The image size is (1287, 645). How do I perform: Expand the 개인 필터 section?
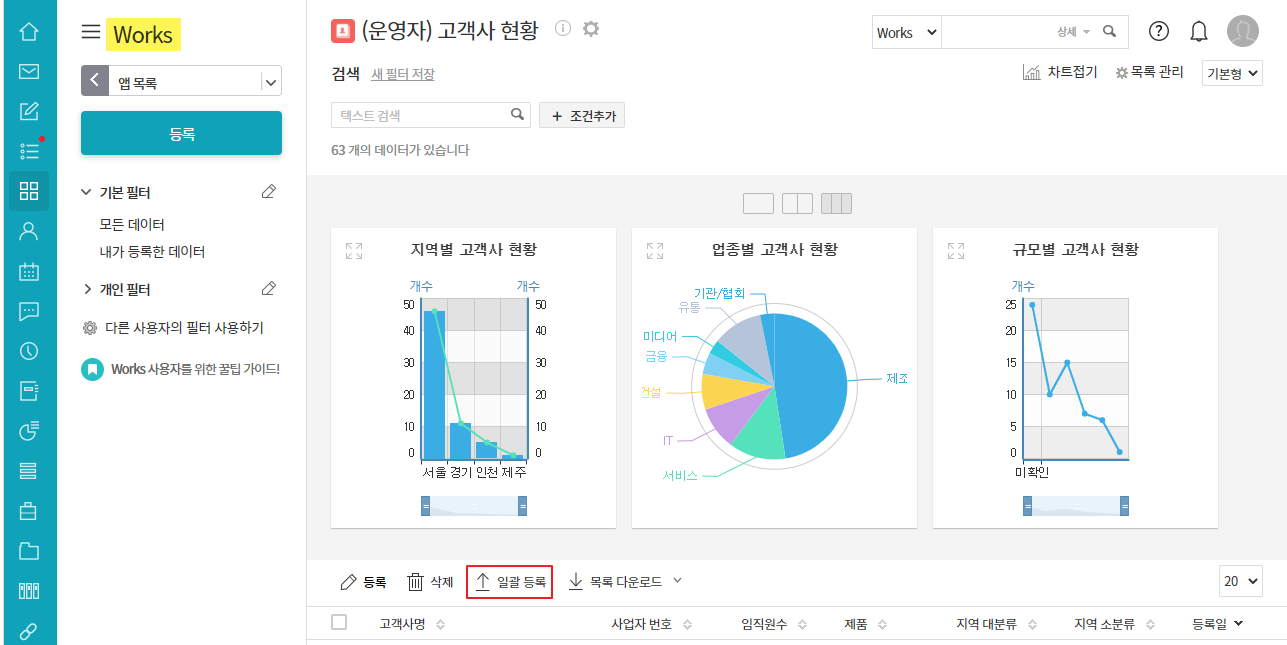87,289
